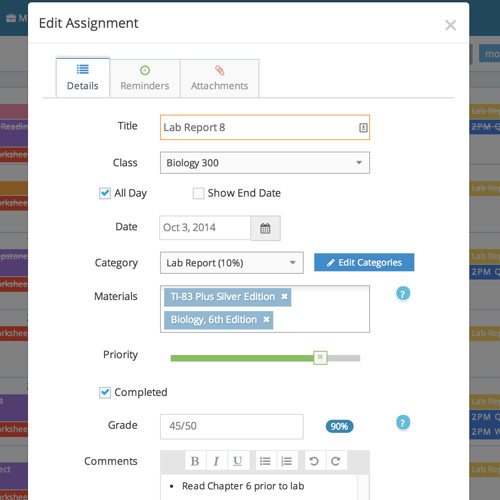Screen dimensions: 500x500
Task: Remove TI-83 Plus Silver Edition material
Action: (x=284, y=297)
